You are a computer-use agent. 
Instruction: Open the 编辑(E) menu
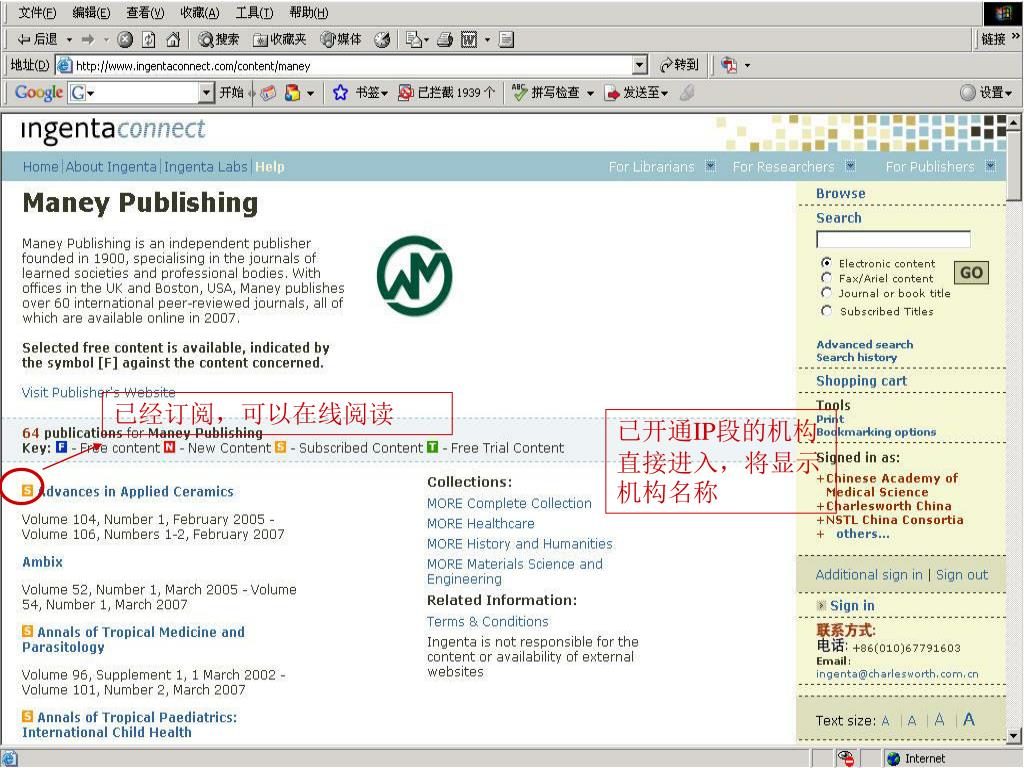pyautogui.click(x=91, y=12)
